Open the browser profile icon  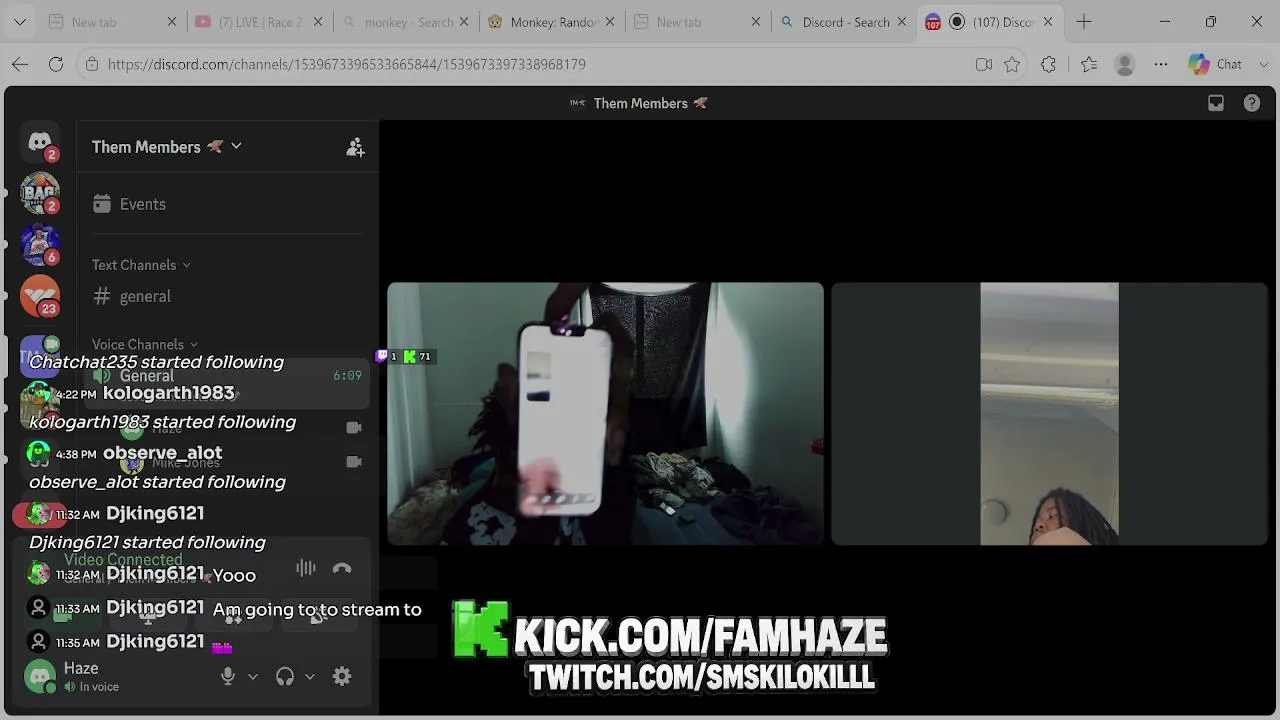pyautogui.click(x=1125, y=64)
